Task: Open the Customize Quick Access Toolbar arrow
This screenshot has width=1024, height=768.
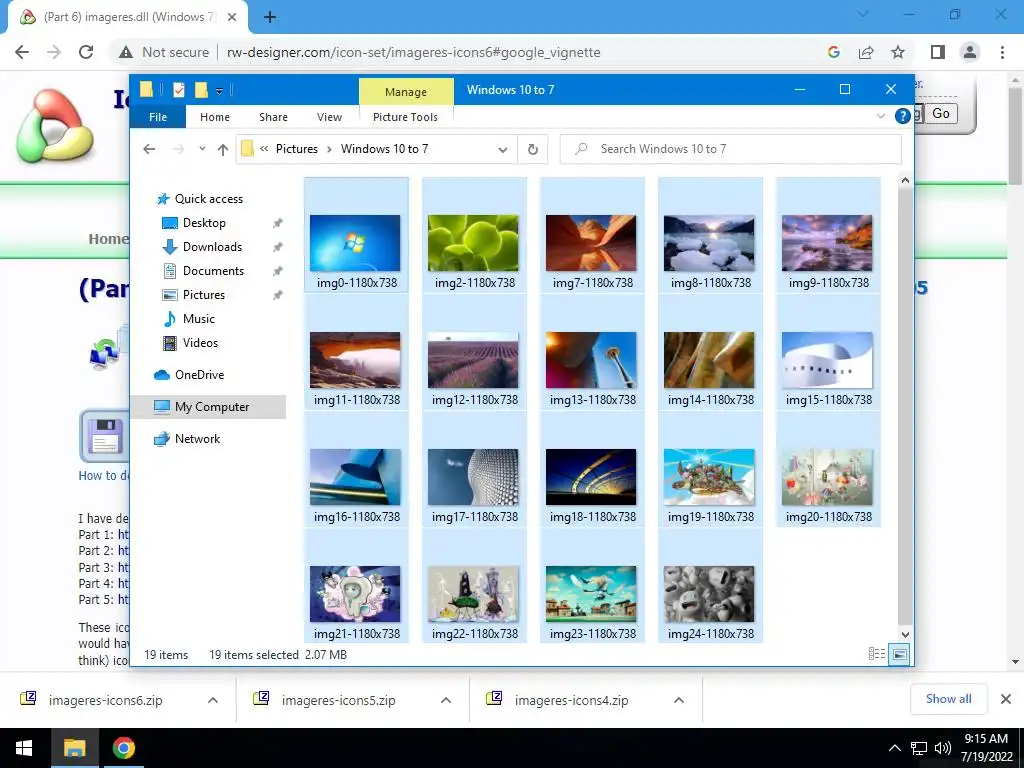Action: point(219,91)
